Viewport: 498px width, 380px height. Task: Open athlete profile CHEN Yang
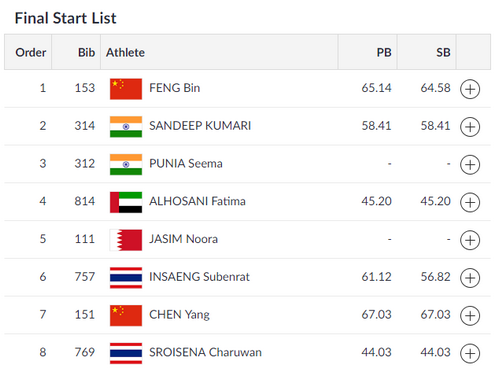[x=179, y=315]
